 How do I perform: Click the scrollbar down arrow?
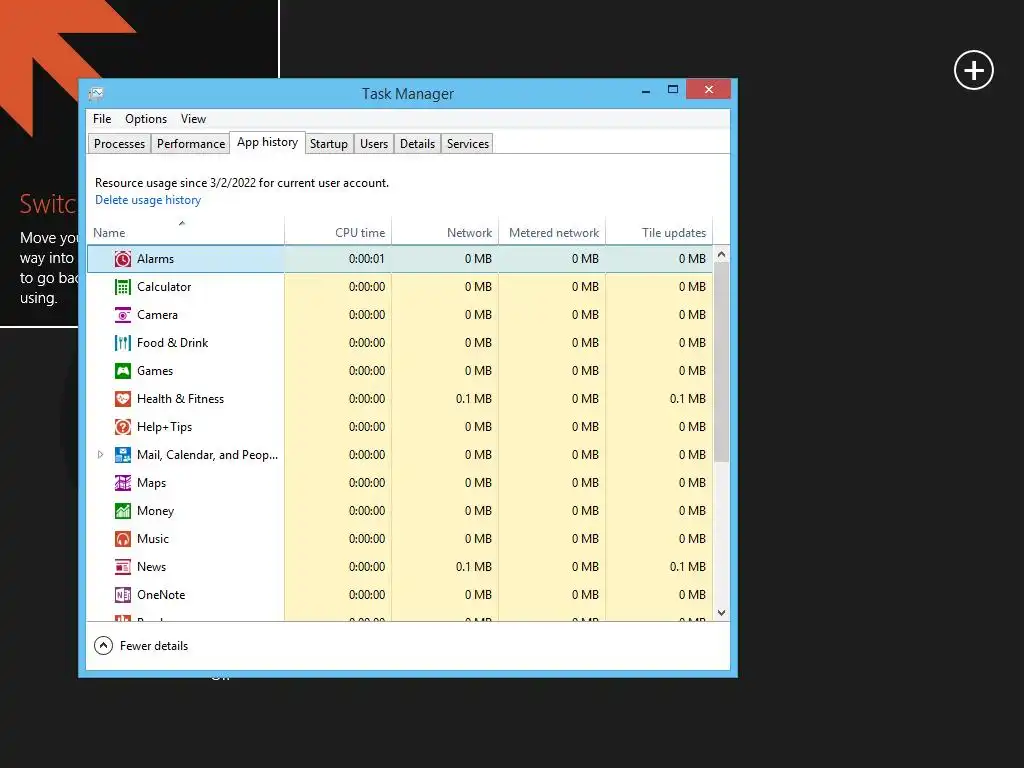722,613
